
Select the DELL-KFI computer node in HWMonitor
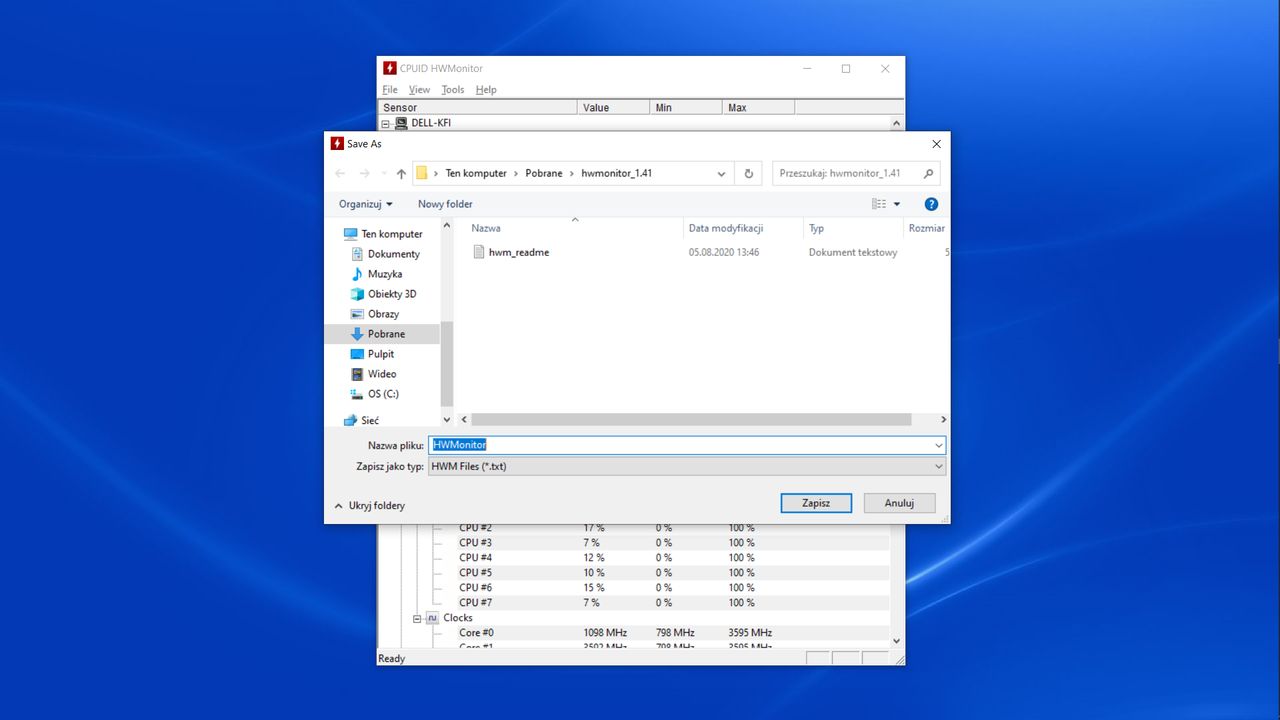pos(431,123)
